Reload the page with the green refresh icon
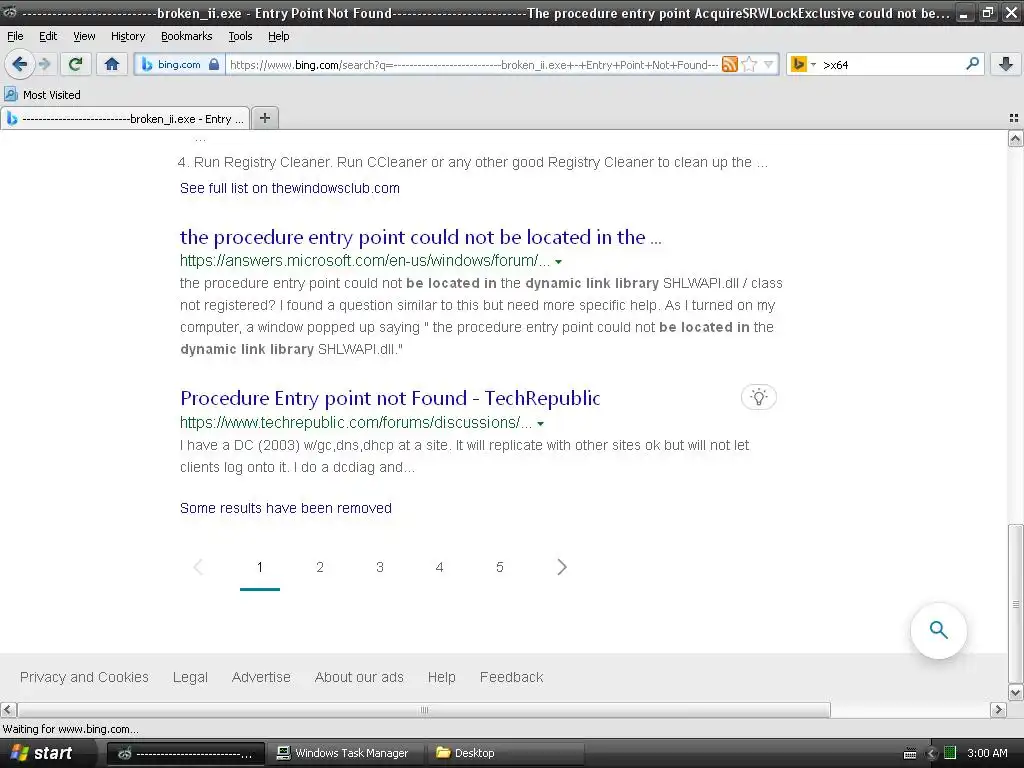The height and width of the screenshot is (768, 1024). click(x=75, y=64)
